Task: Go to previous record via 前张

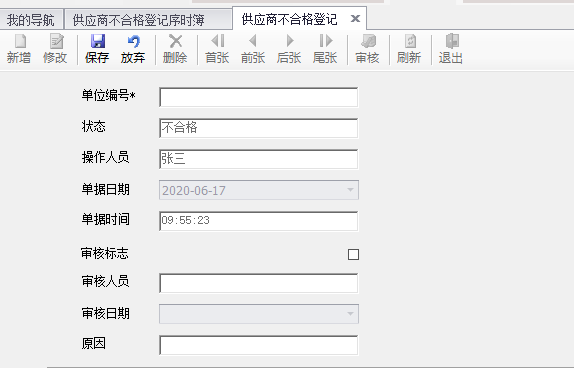Action: (253, 49)
